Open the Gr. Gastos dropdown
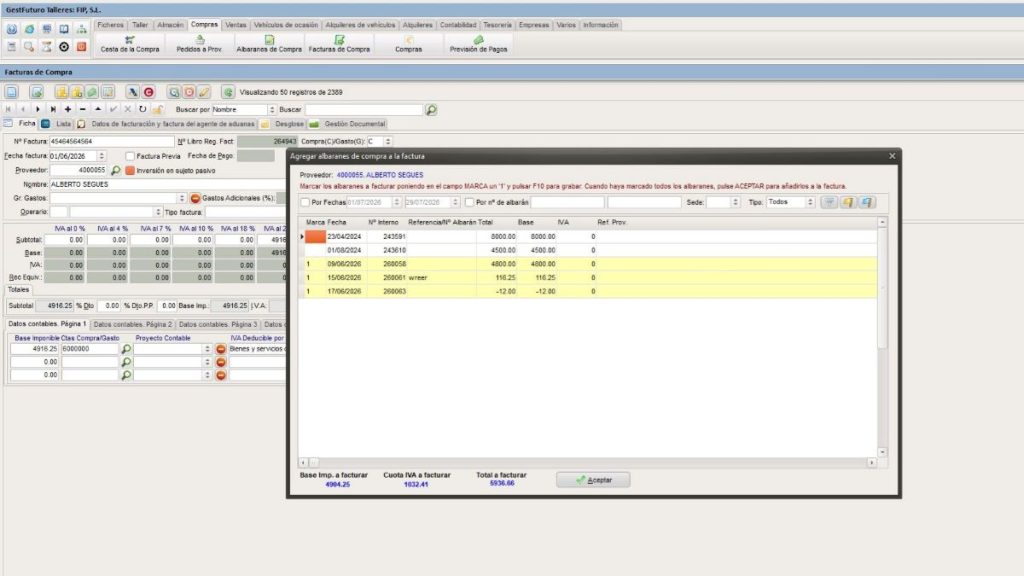 click(182, 198)
